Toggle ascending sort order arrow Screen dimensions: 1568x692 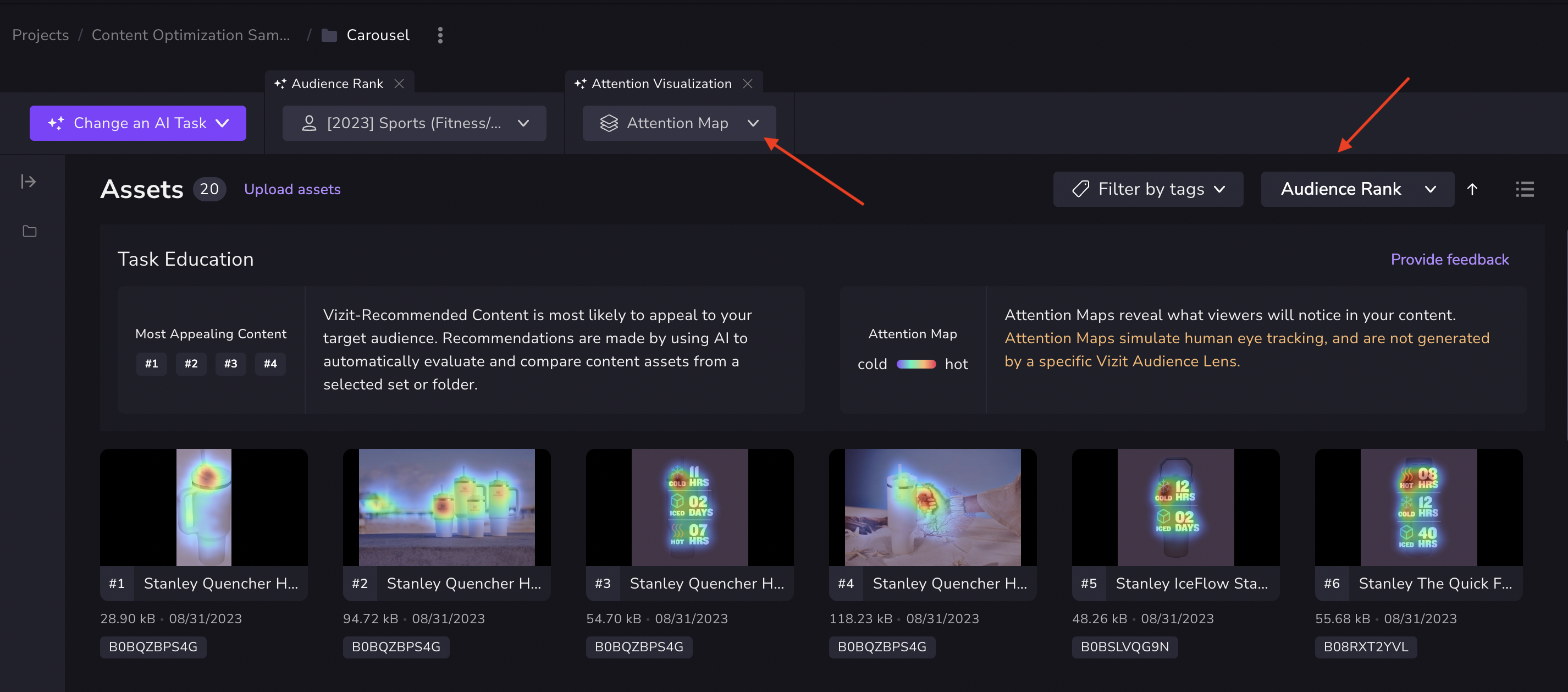(x=1472, y=189)
